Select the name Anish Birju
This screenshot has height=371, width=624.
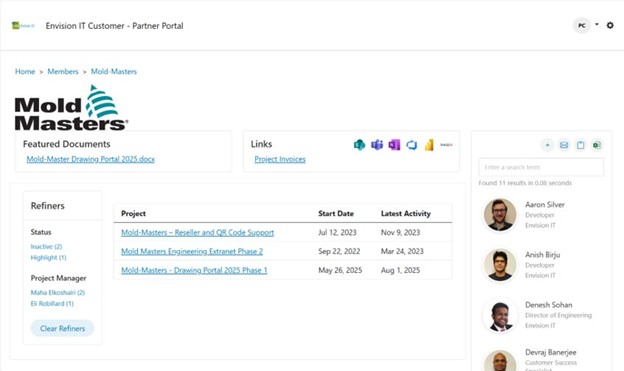542,255
